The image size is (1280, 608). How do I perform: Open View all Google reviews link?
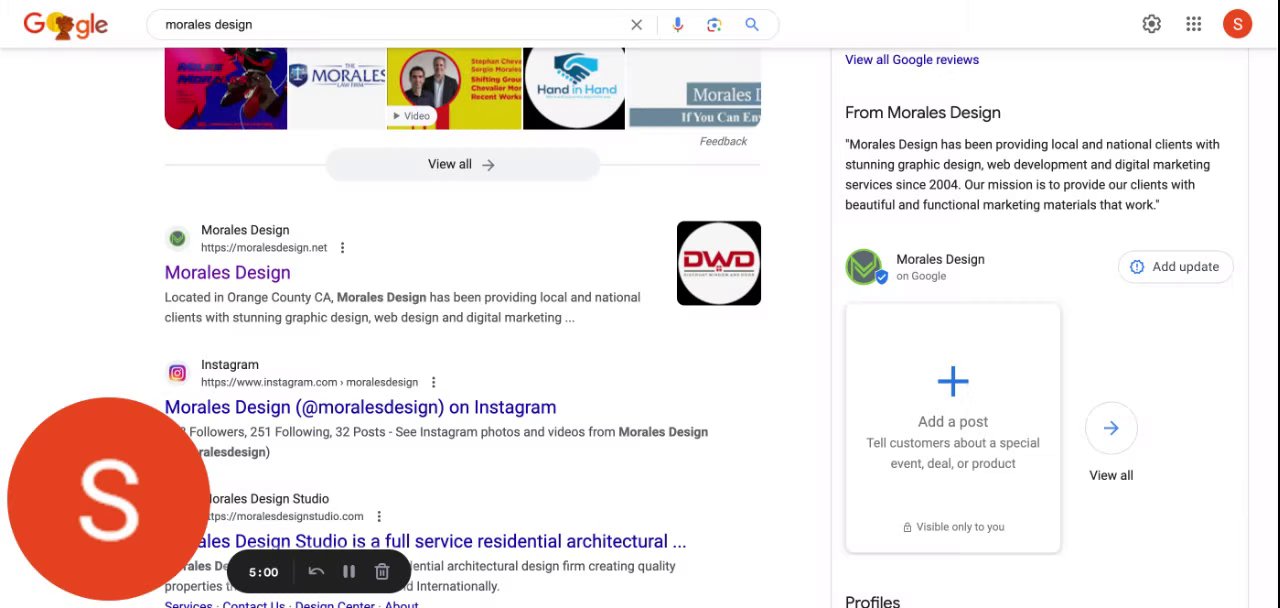[x=912, y=60]
